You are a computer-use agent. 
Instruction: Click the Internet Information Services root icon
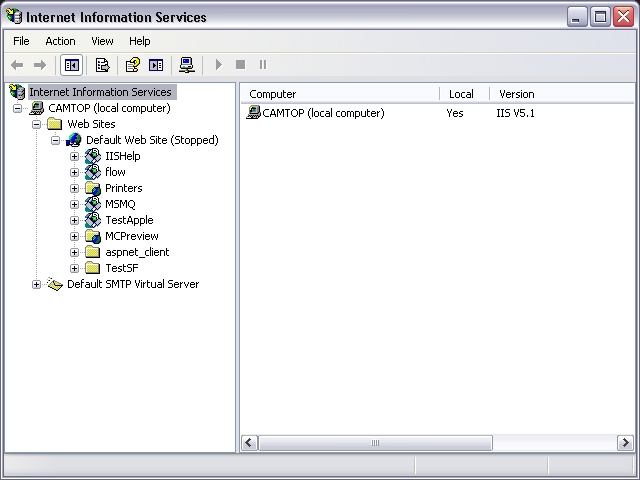17,92
